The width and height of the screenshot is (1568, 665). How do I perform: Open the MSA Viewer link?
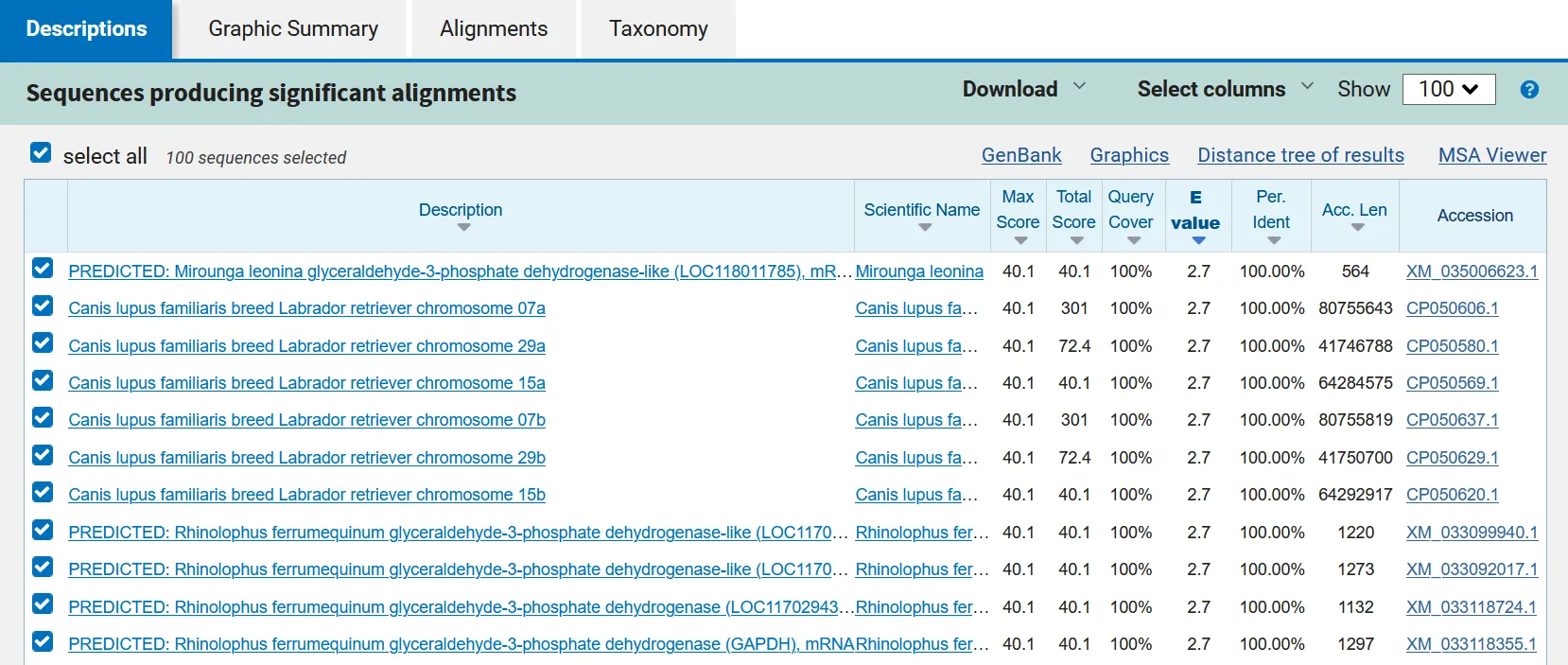(x=1491, y=155)
